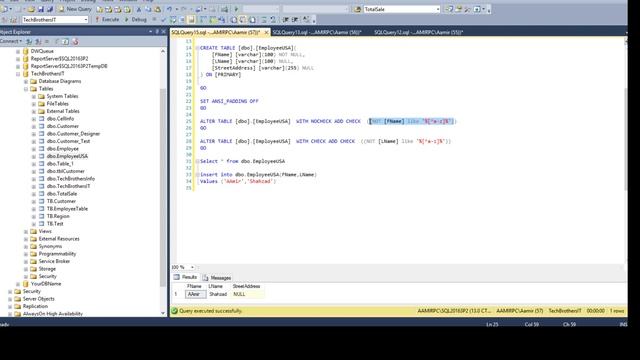The width and height of the screenshot is (640, 360).
Task: Expand the Programmability folder
Action: [x=26, y=254]
